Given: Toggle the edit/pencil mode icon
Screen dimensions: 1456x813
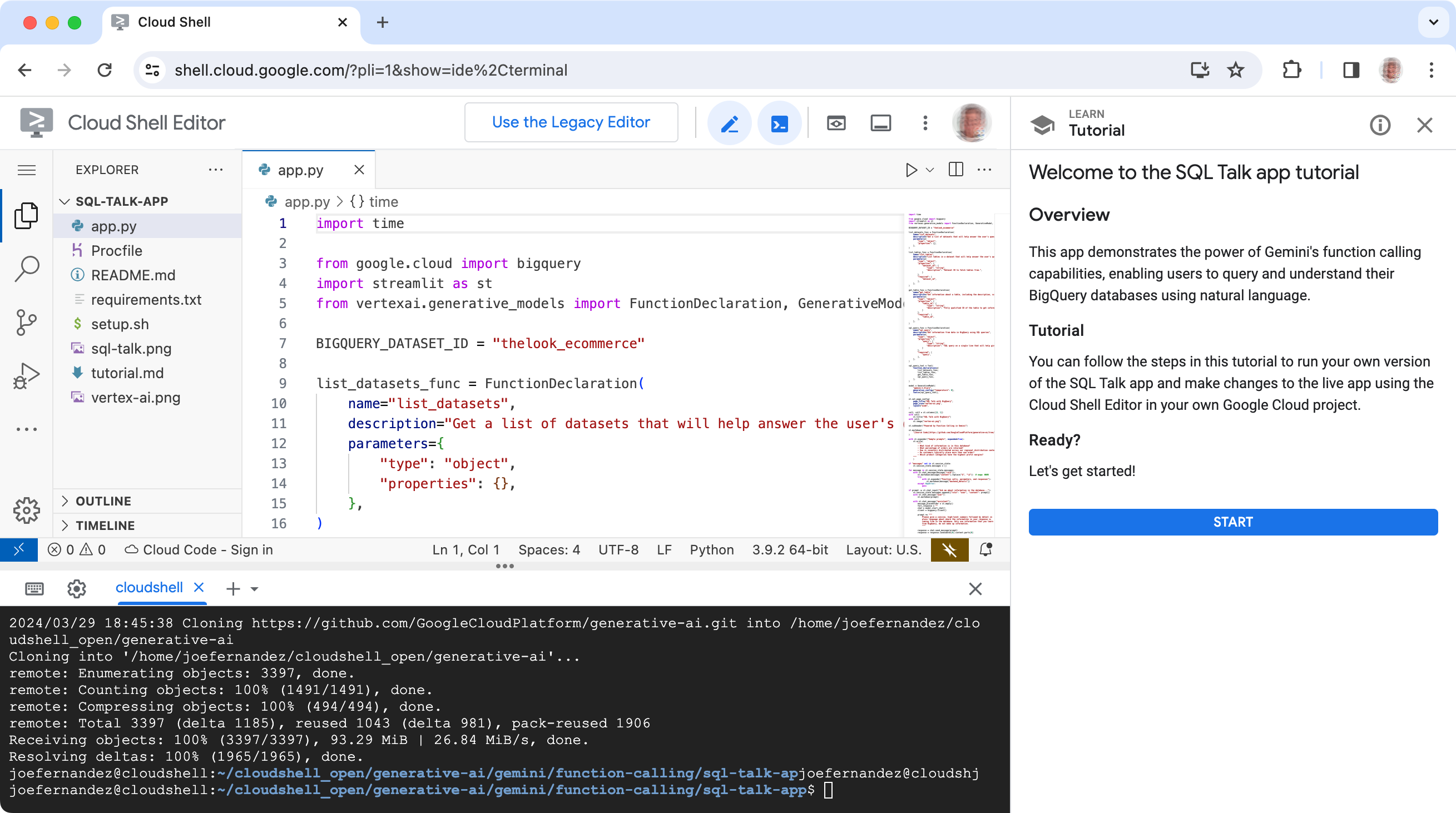Looking at the screenshot, I should coord(729,122).
